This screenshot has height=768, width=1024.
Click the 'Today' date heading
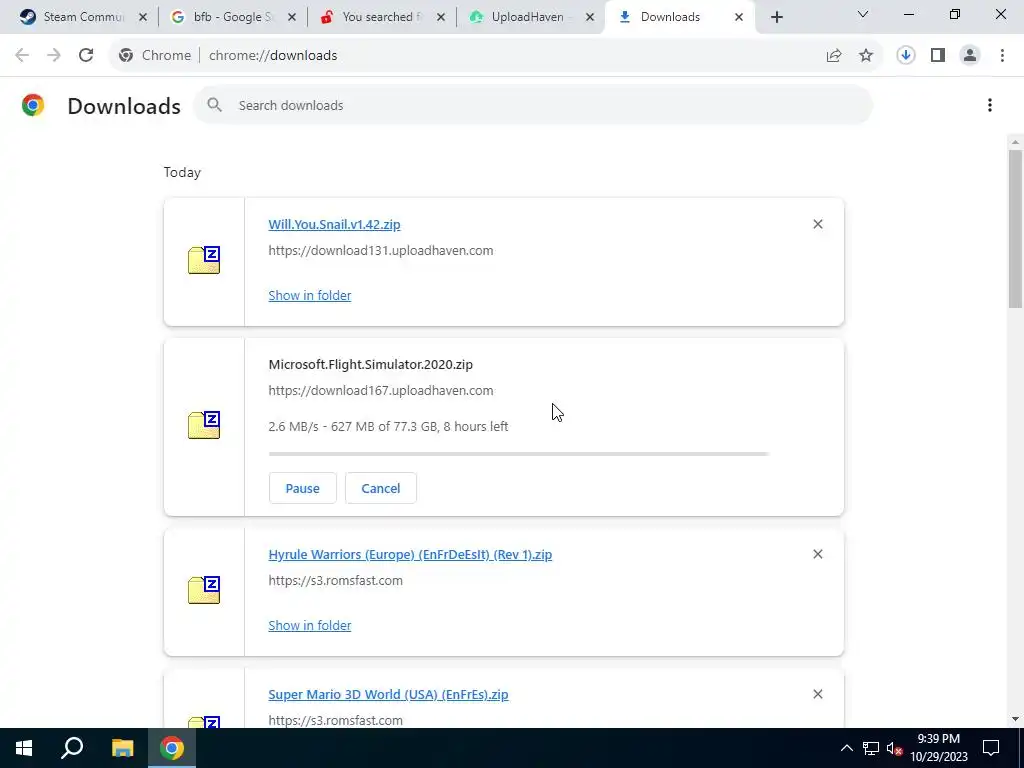pos(182,172)
